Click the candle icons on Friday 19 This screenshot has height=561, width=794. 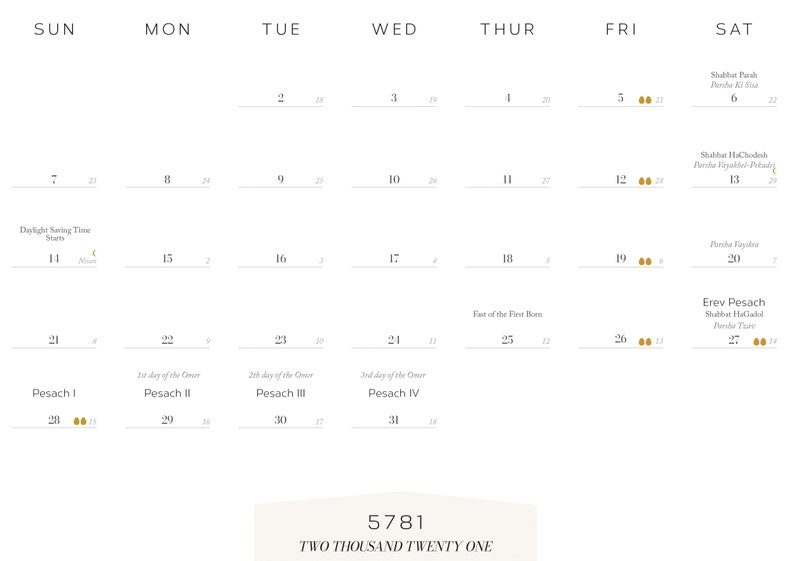(x=645, y=261)
